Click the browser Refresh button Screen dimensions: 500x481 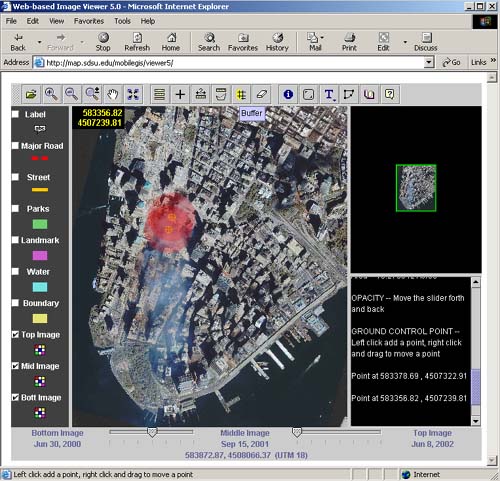(137, 42)
